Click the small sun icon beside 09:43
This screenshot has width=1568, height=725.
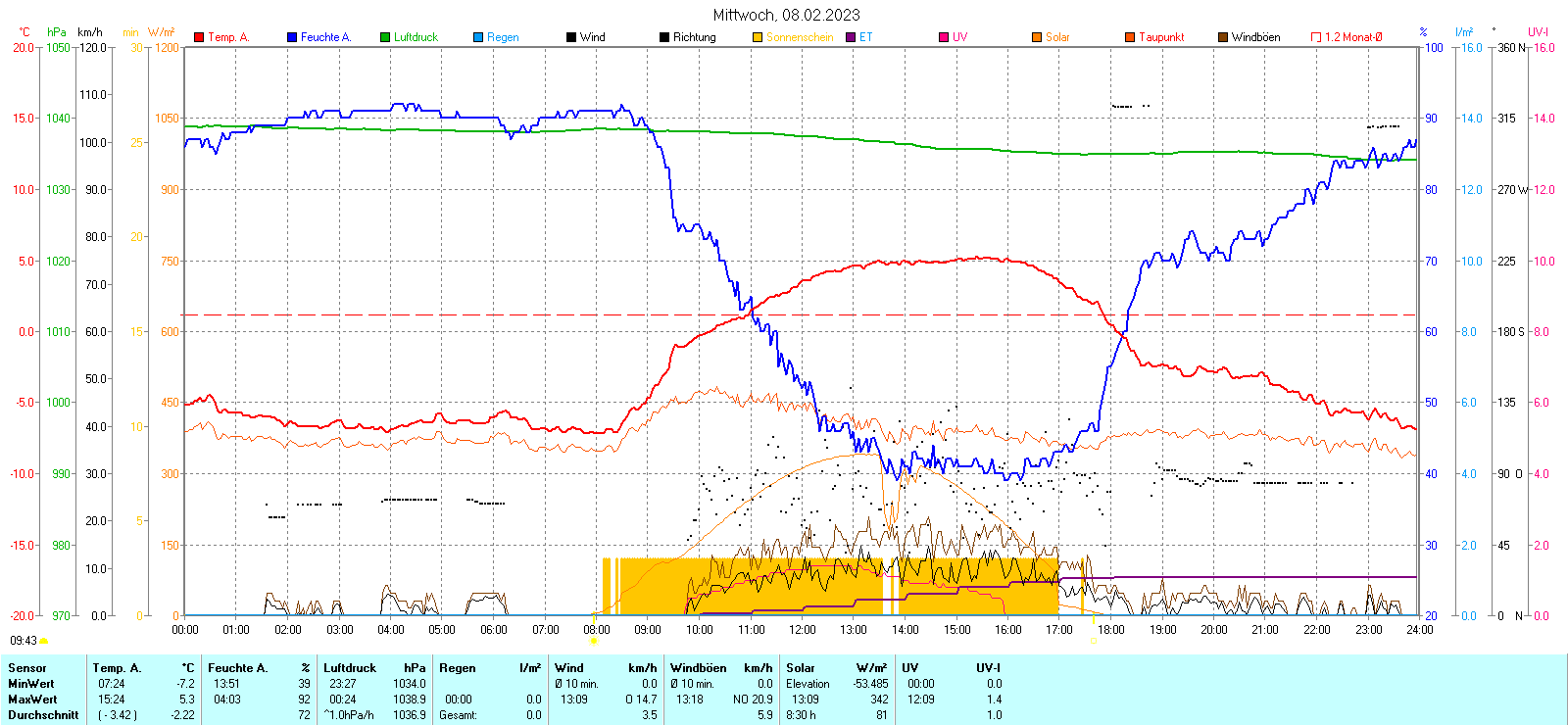(x=43, y=641)
